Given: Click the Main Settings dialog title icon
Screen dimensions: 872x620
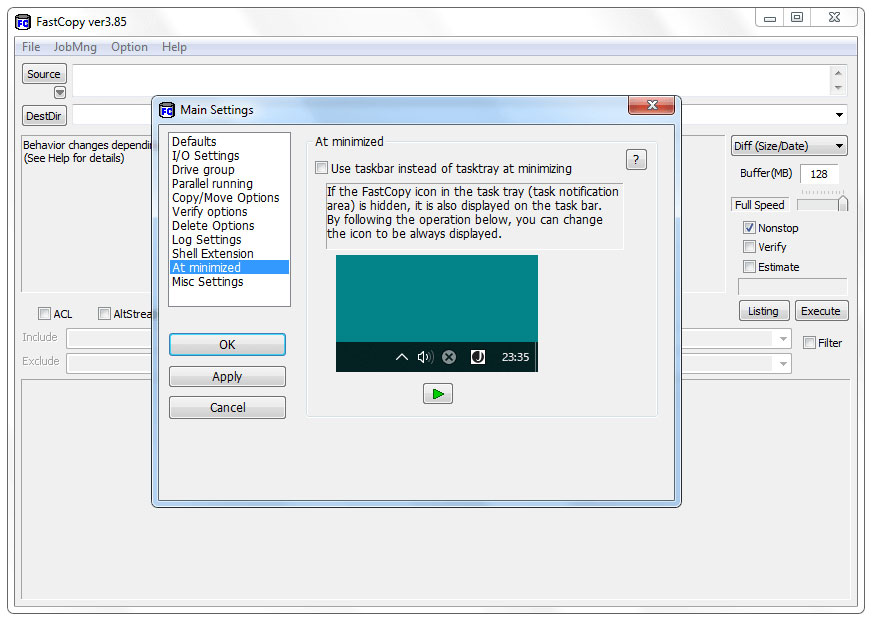Looking at the screenshot, I should [x=167, y=110].
